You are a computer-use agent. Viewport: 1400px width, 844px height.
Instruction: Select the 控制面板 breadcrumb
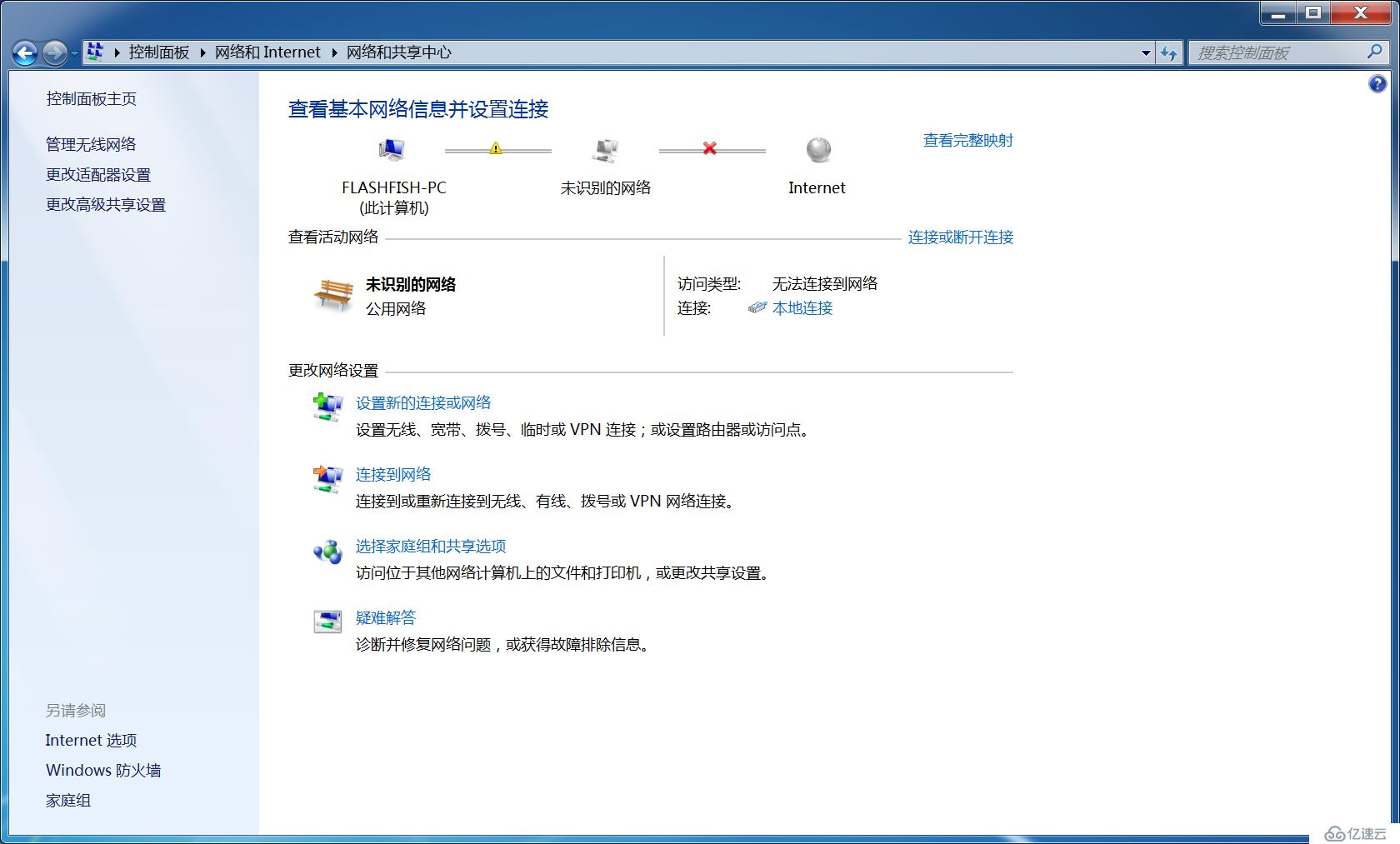click(x=159, y=52)
